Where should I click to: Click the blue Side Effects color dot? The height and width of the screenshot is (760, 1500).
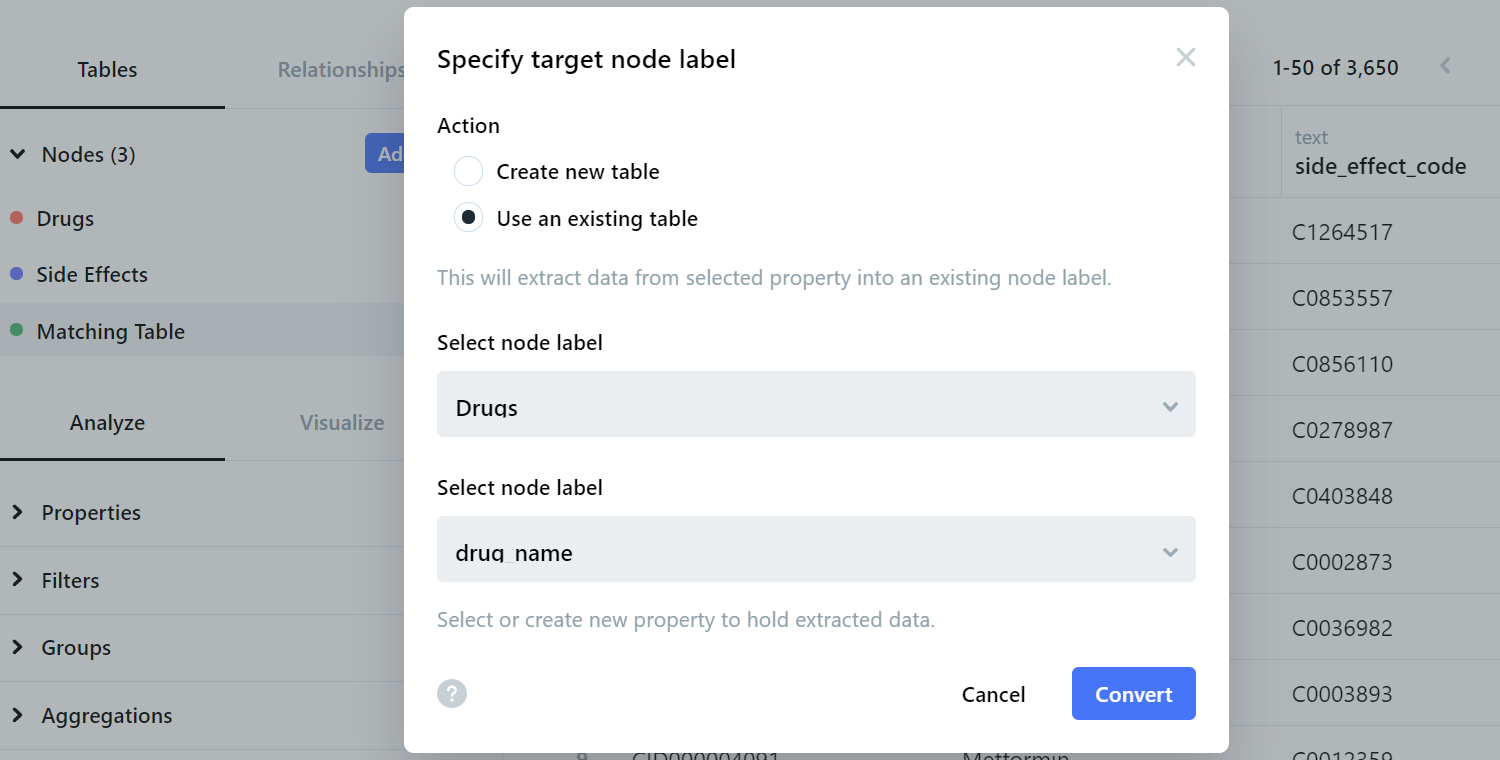pyautogui.click(x=16, y=274)
